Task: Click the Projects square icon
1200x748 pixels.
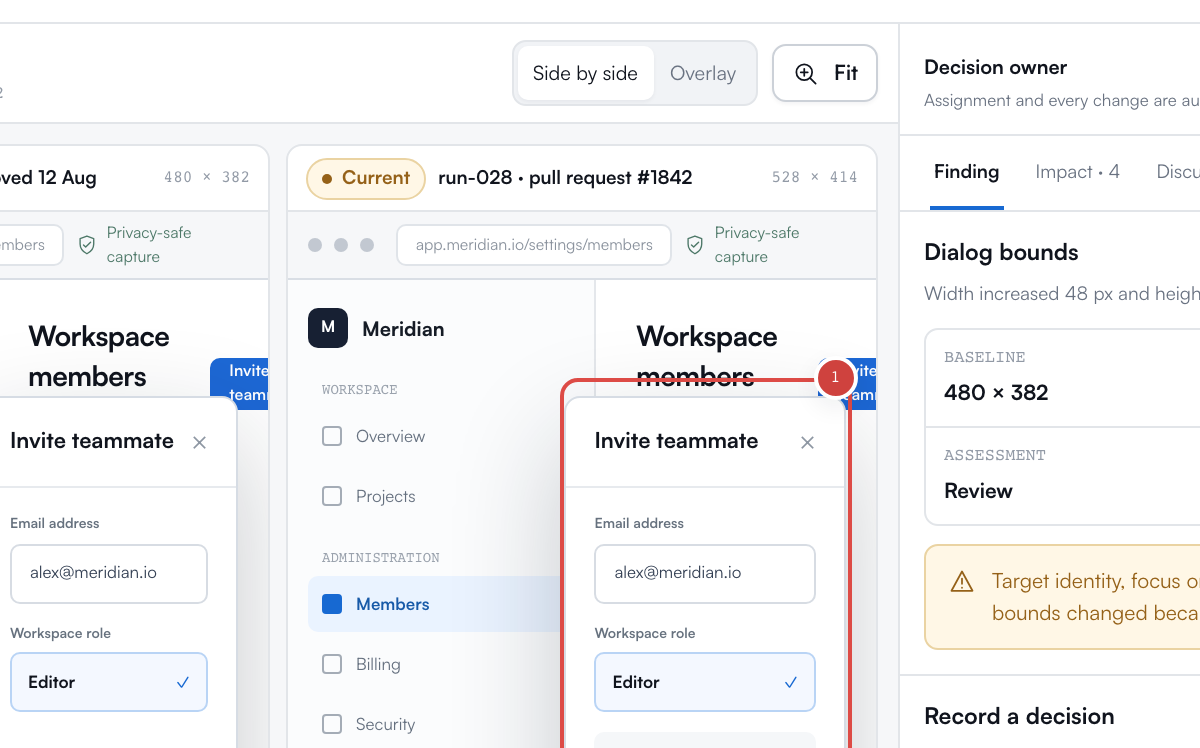Action: pyautogui.click(x=332, y=496)
